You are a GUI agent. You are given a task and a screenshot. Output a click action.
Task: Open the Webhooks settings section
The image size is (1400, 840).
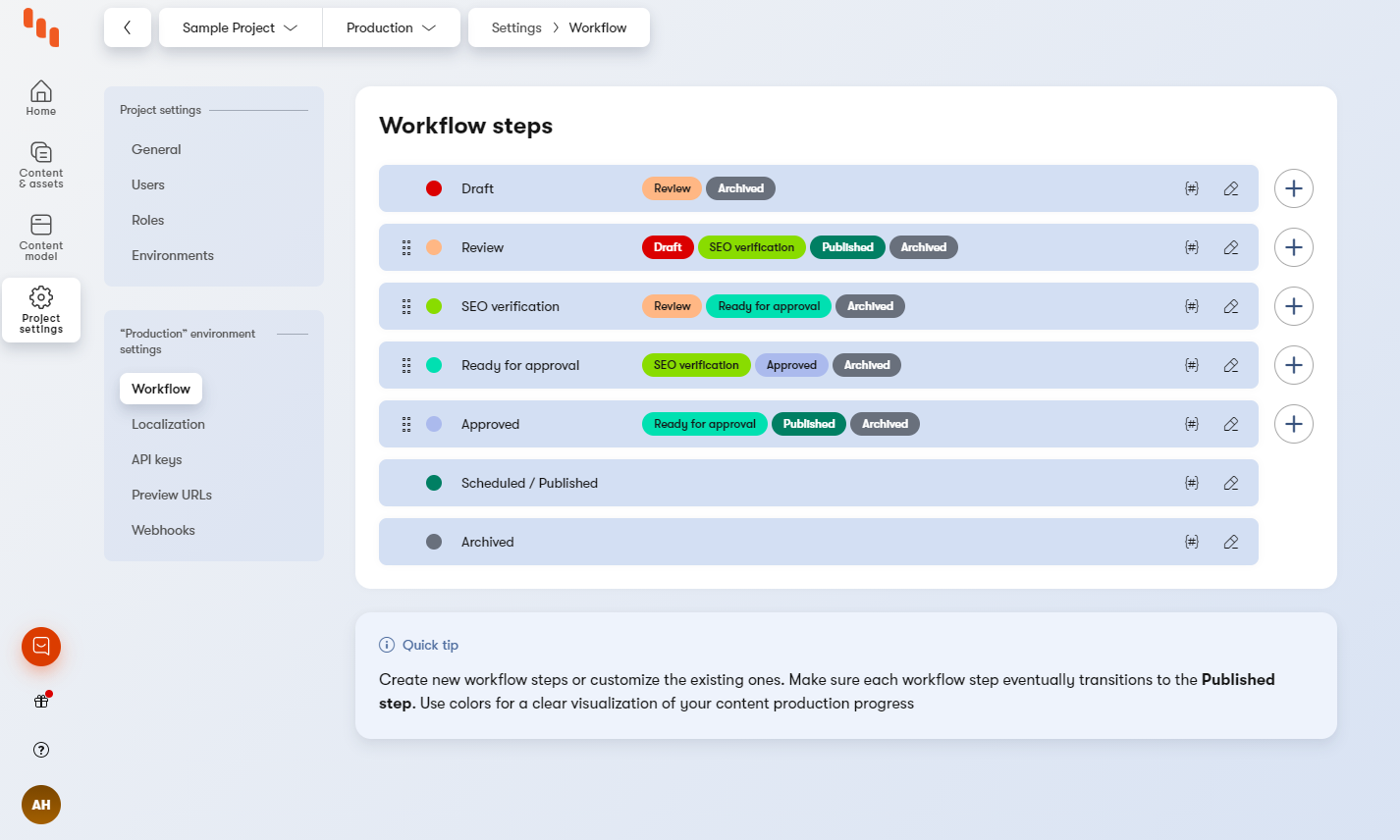tap(163, 530)
